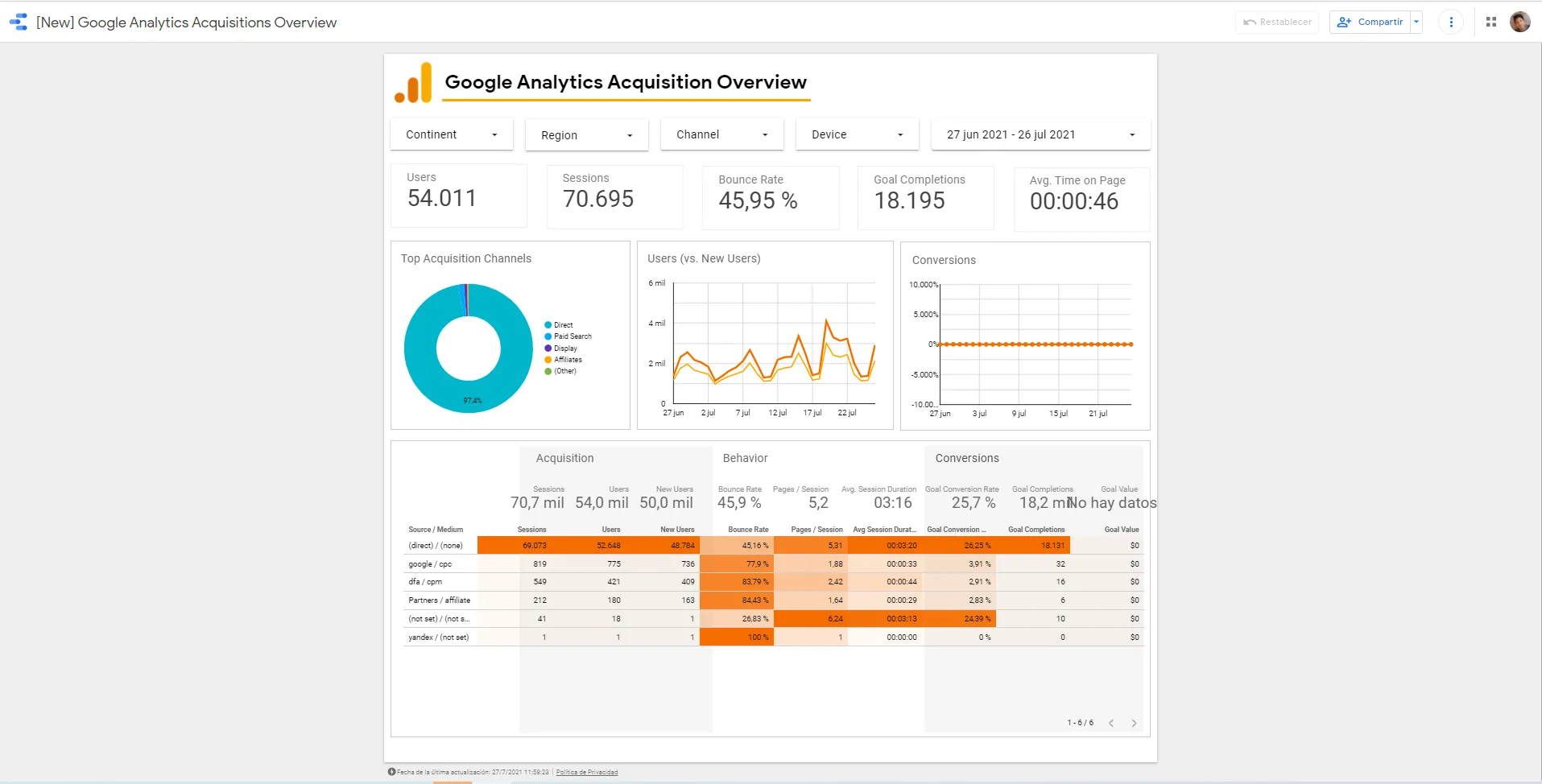Click the google / cpc table row
This screenshot has height=784, width=1542.
coord(773,564)
